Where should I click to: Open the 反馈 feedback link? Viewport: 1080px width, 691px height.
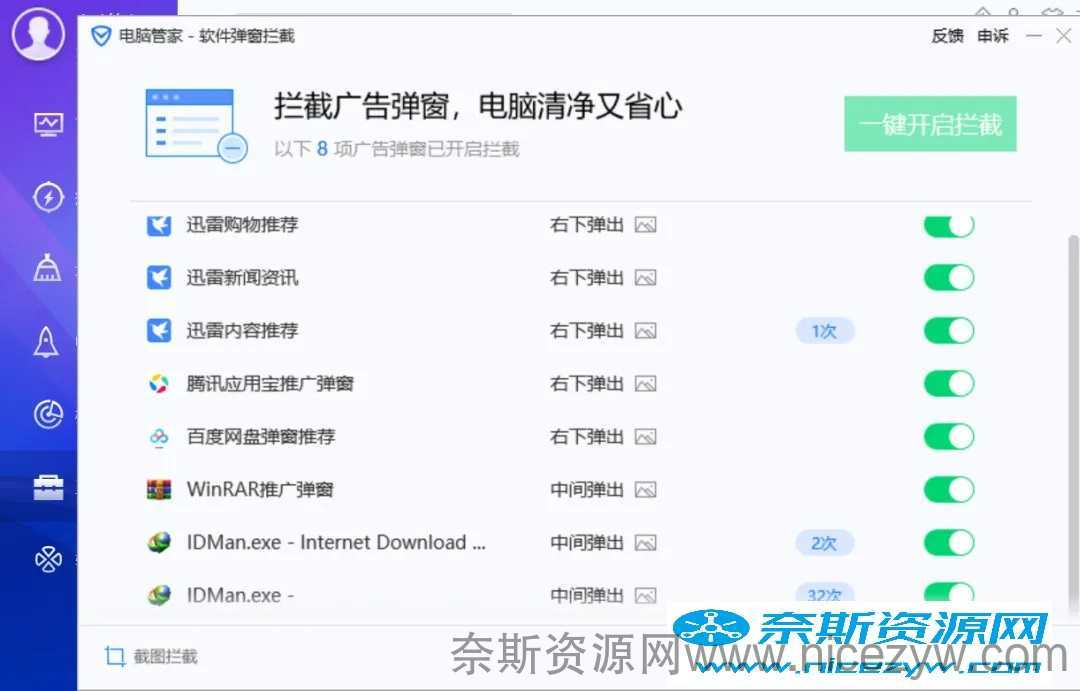click(947, 36)
